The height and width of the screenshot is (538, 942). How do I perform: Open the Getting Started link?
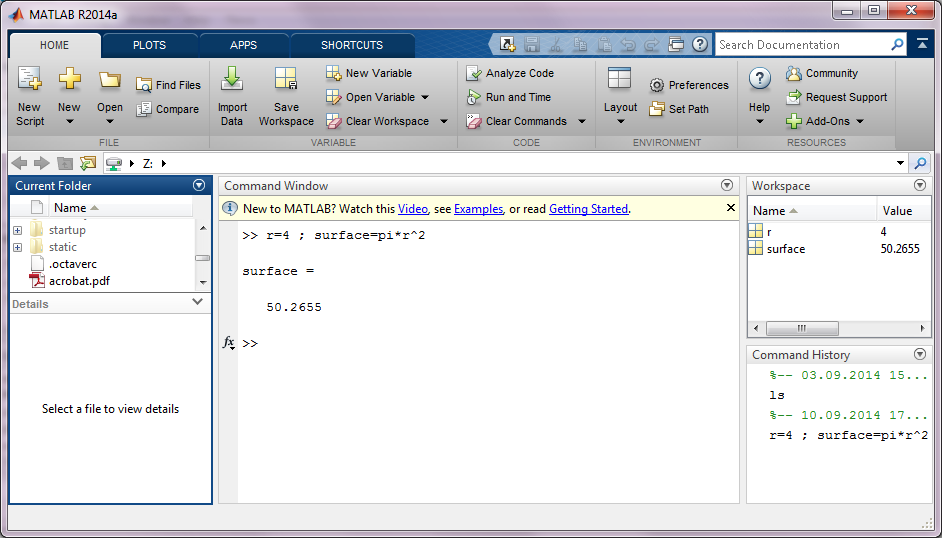coord(588,209)
